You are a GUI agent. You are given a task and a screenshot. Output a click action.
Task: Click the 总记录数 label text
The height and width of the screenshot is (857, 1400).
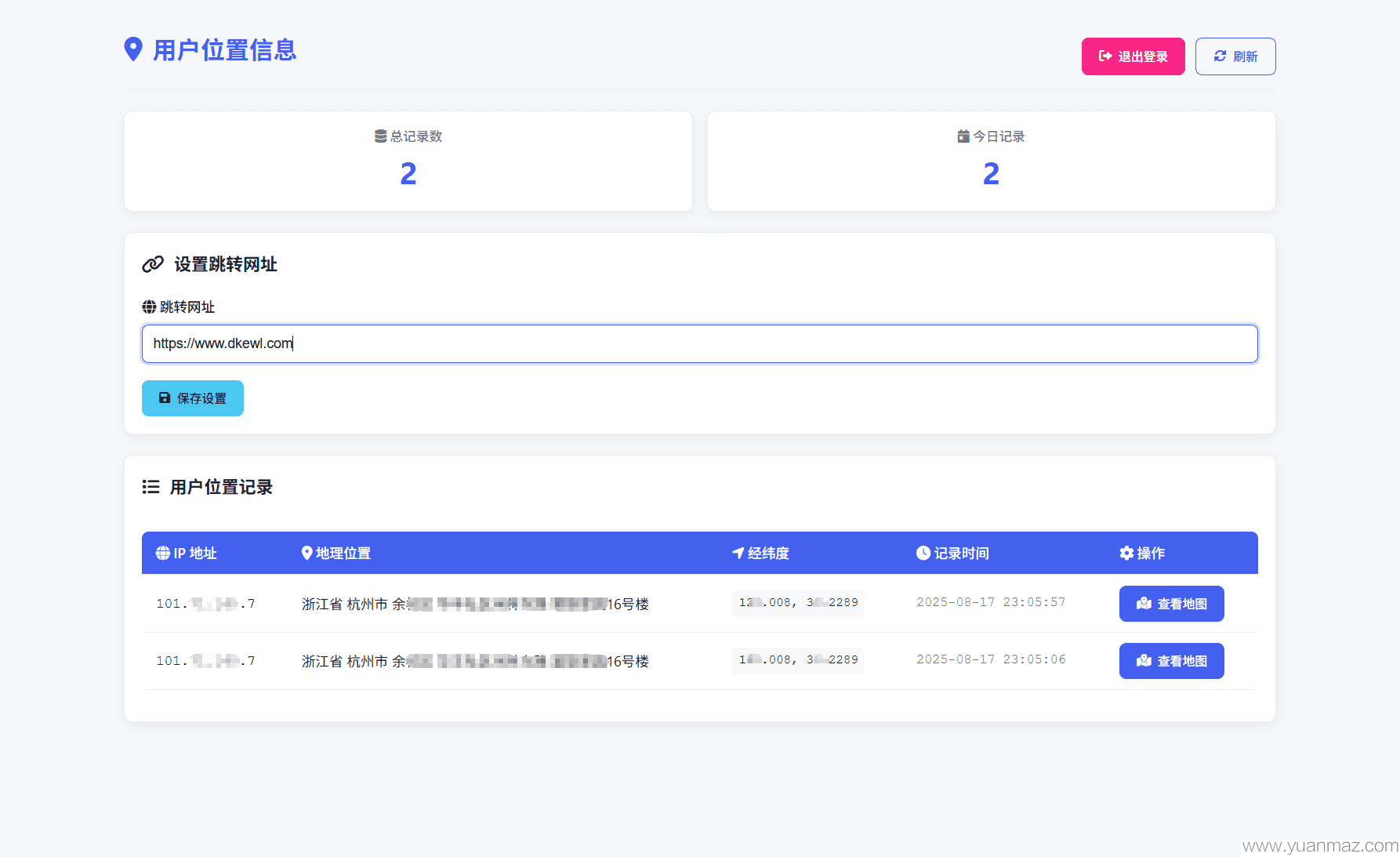416,136
